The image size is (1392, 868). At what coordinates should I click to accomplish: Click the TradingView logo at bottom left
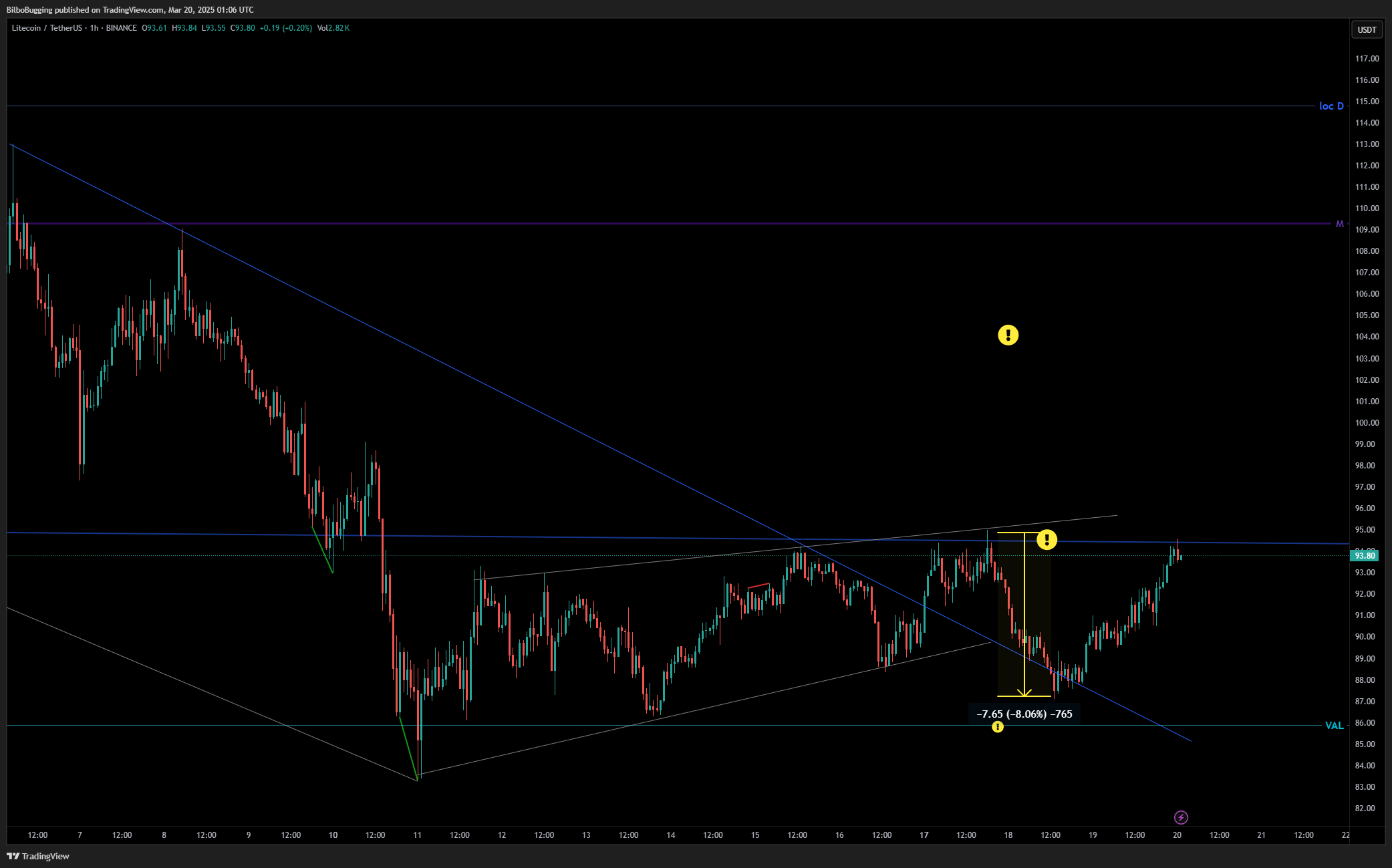pos(38,856)
